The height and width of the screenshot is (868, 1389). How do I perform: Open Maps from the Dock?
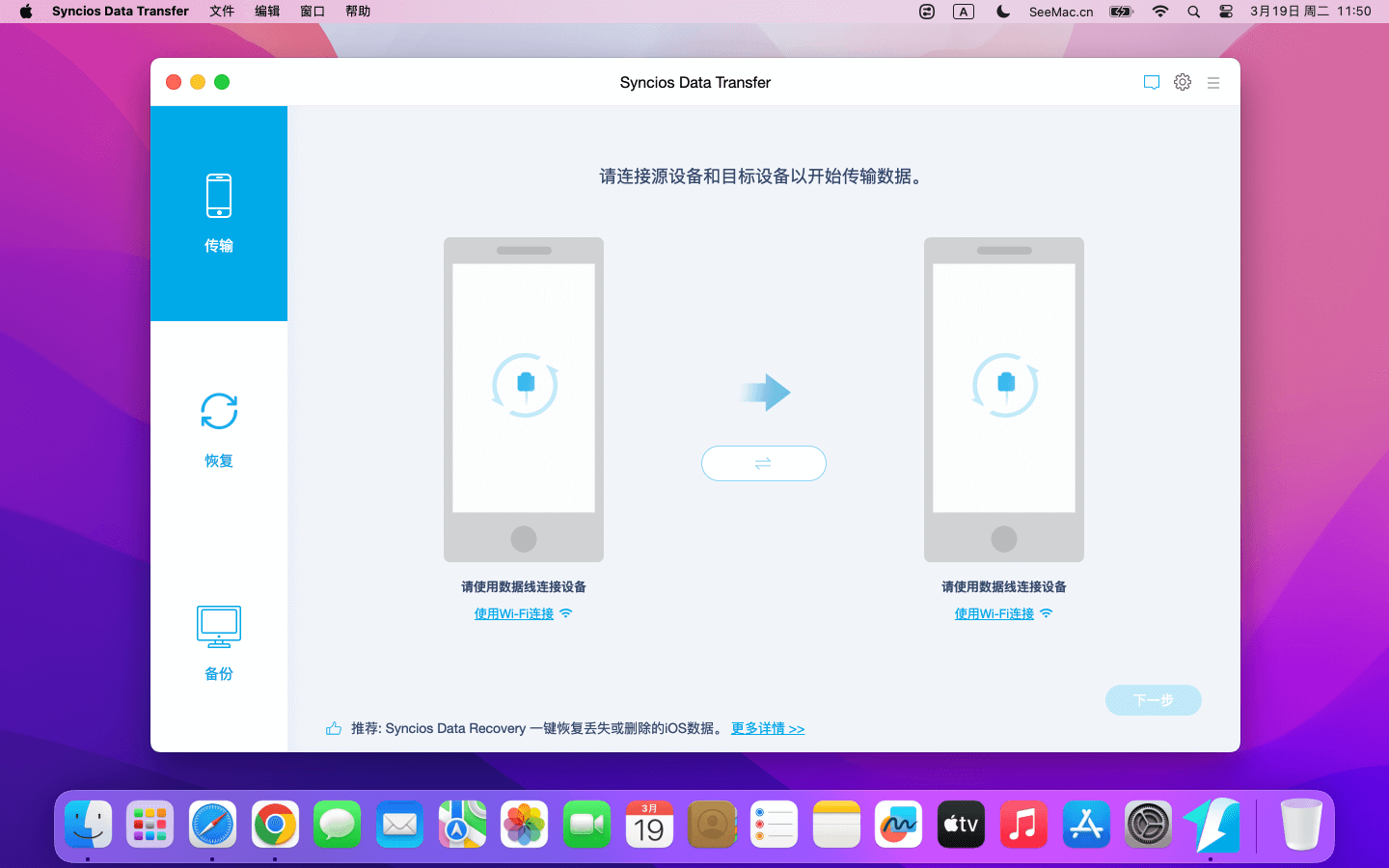coord(462,825)
